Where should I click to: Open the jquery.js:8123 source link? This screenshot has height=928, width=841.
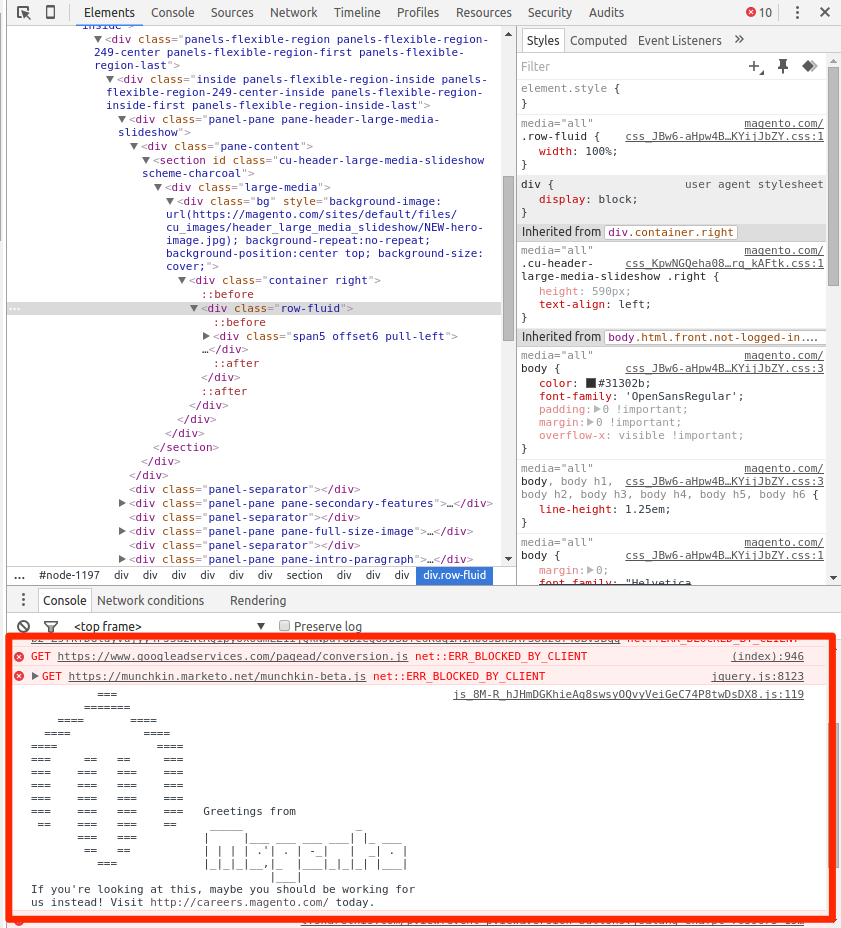coord(758,676)
